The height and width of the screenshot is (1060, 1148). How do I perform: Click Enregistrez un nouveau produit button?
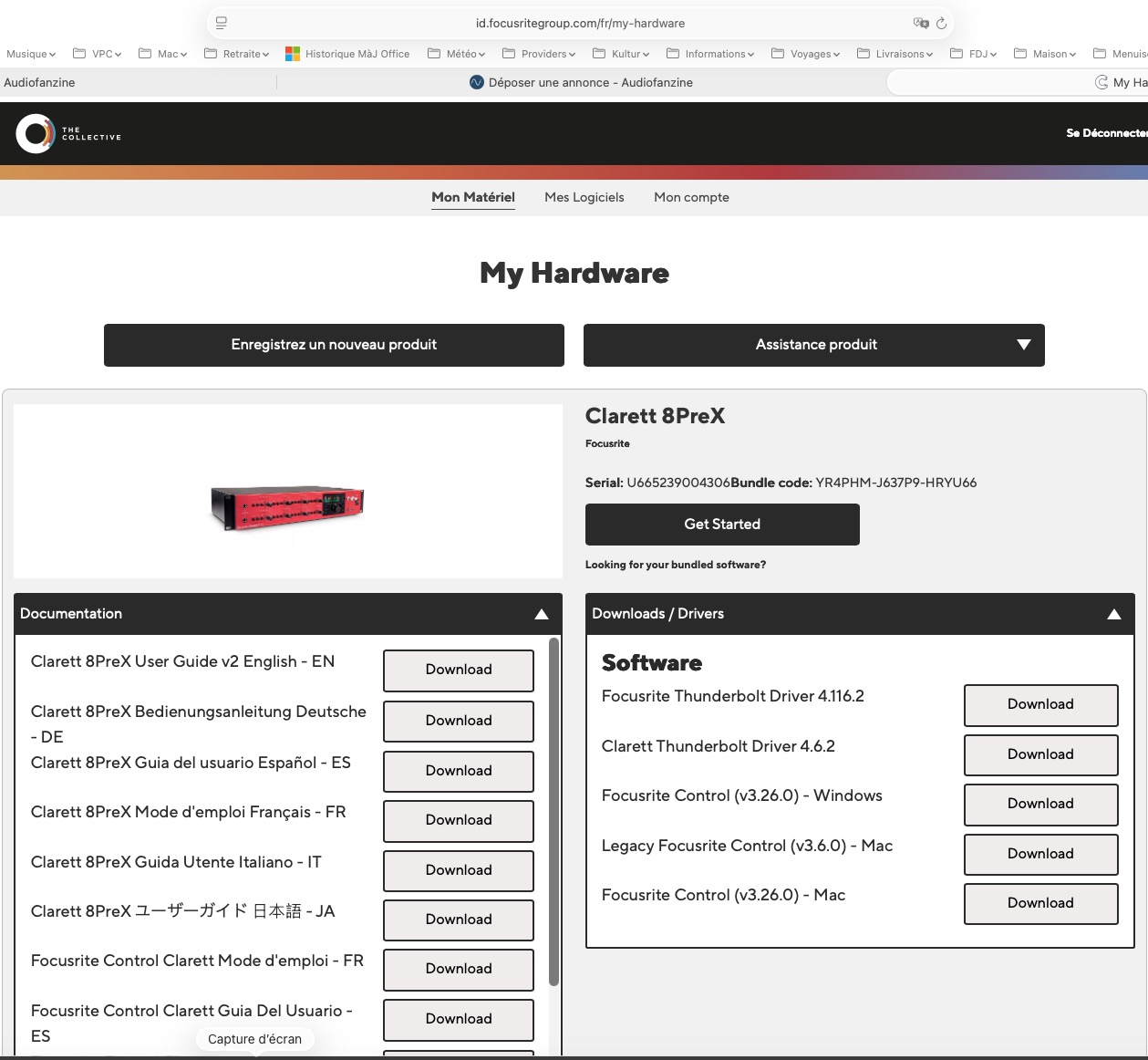[334, 345]
